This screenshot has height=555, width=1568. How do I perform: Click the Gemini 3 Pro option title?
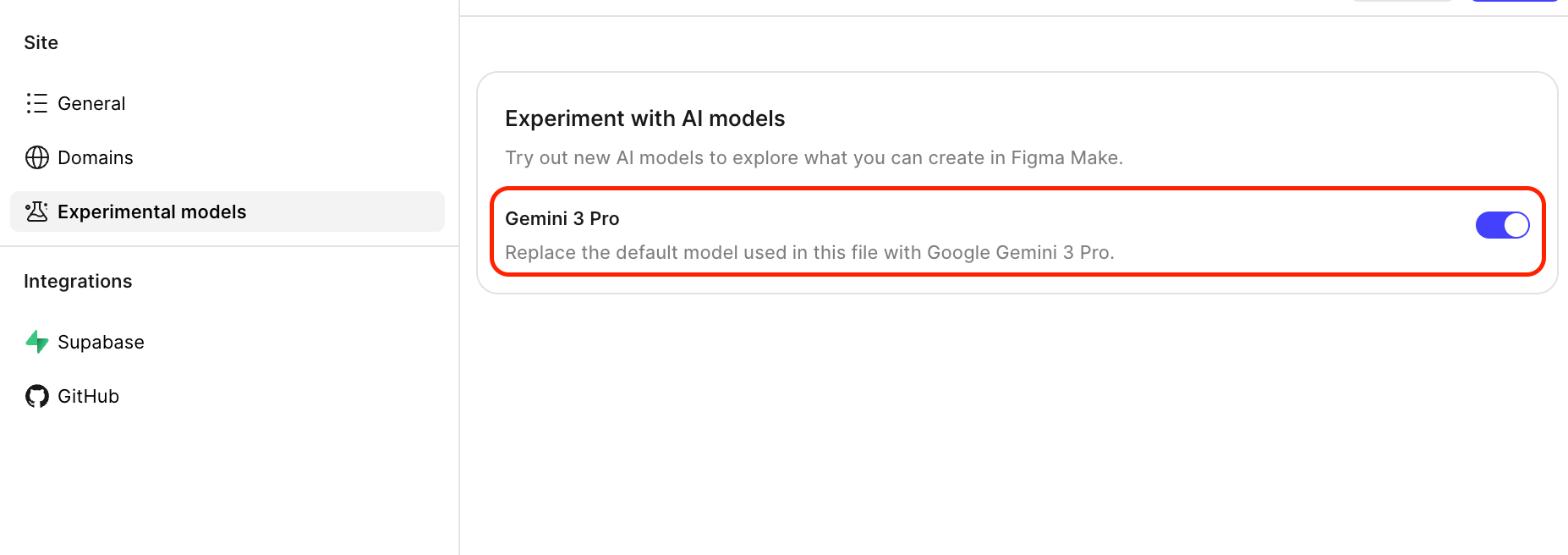click(562, 218)
